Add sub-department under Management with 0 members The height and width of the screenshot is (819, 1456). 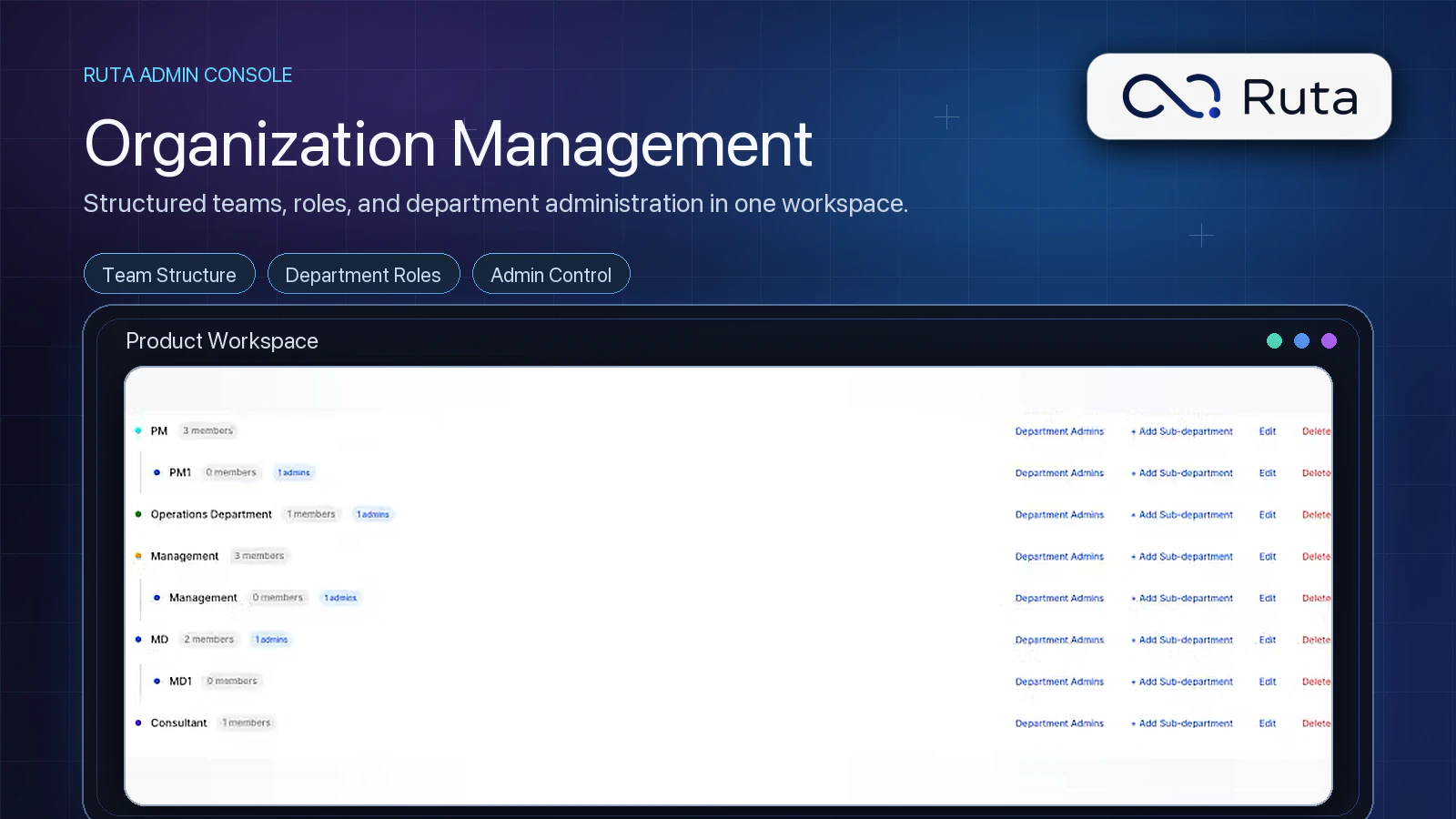[x=1181, y=599]
